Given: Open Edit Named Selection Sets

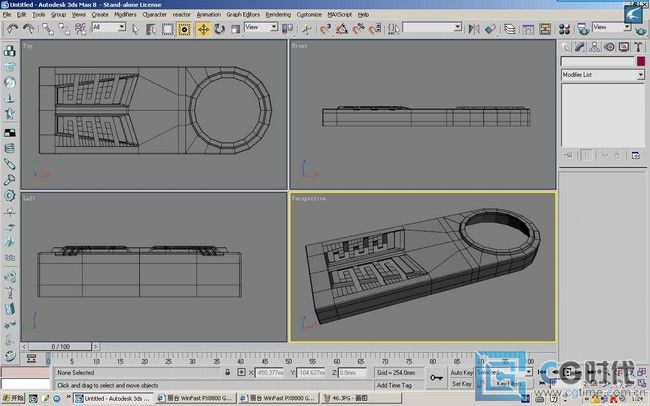Looking at the screenshot, I should click(393, 29).
